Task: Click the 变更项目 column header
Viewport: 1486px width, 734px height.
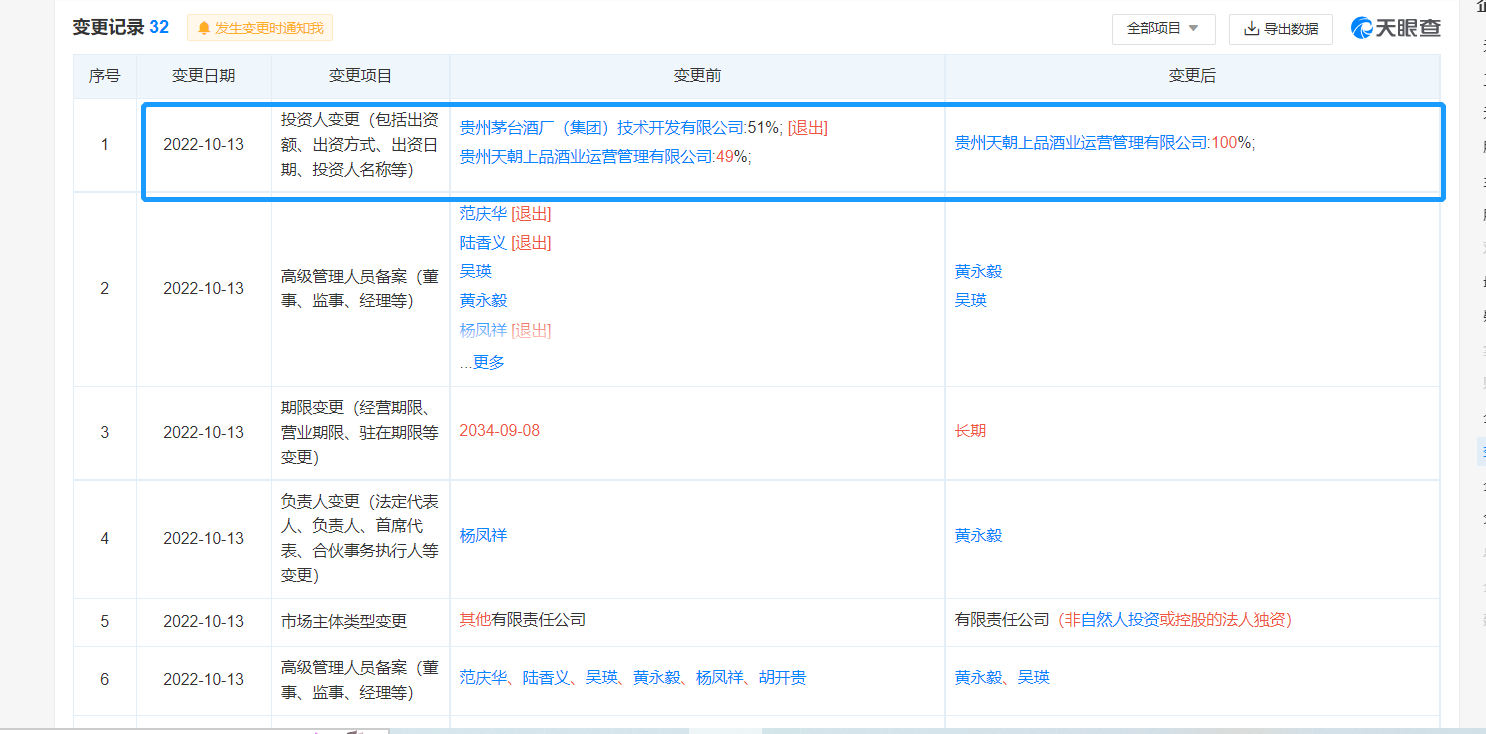Action: pyautogui.click(x=360, y=76)
